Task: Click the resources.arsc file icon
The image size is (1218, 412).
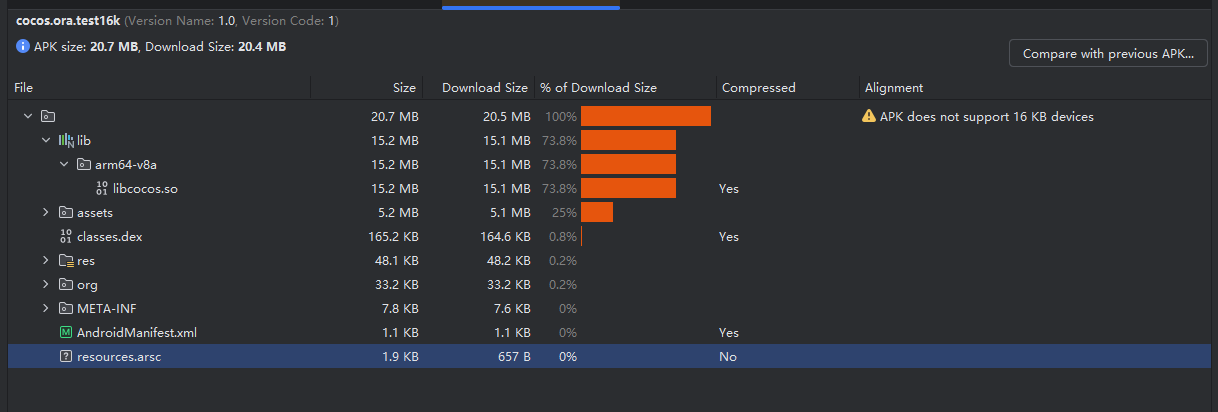Action: tap(66, 357)
